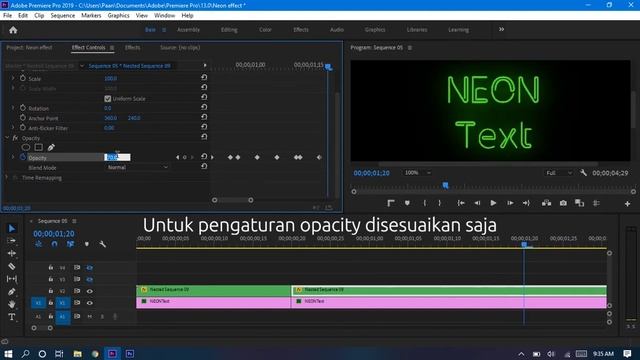
Task: Switch to the Effects panel tab
Action: [132, 47]
